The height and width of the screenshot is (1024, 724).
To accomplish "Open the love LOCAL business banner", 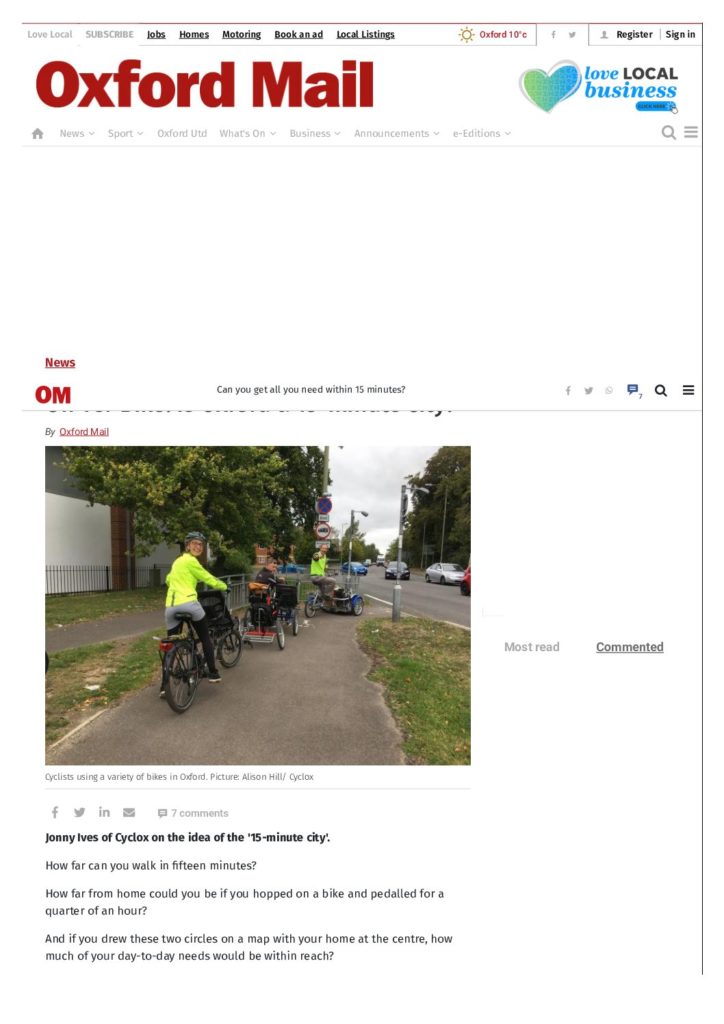I will coord(599,87).
